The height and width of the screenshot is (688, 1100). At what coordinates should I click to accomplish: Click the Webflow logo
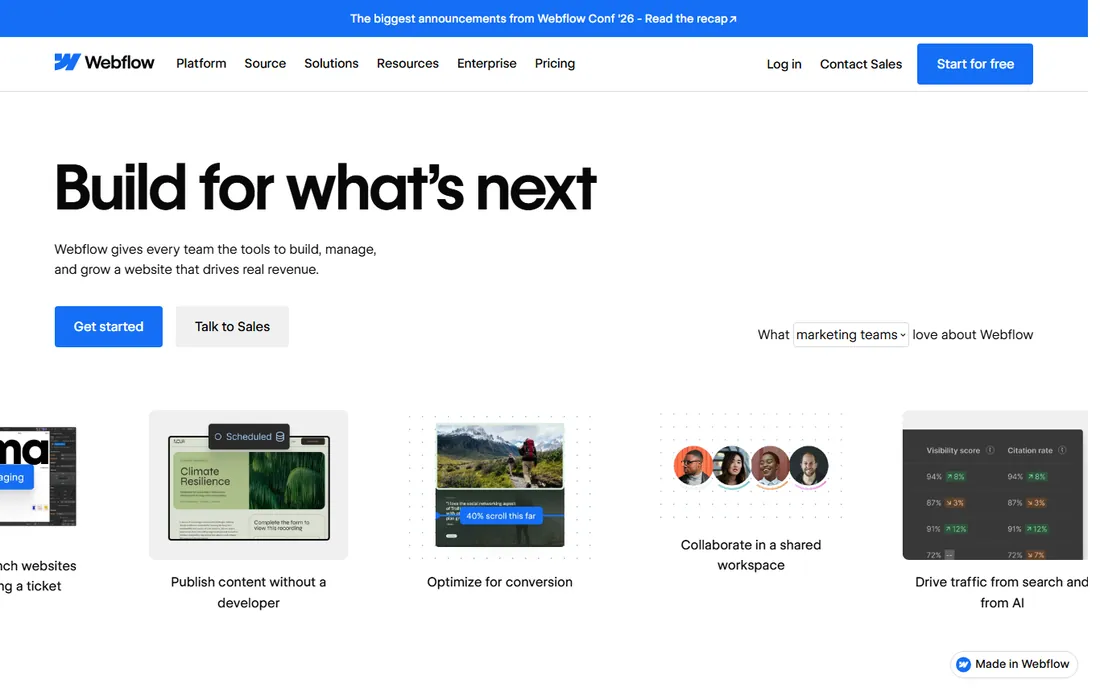pos(104,62)
